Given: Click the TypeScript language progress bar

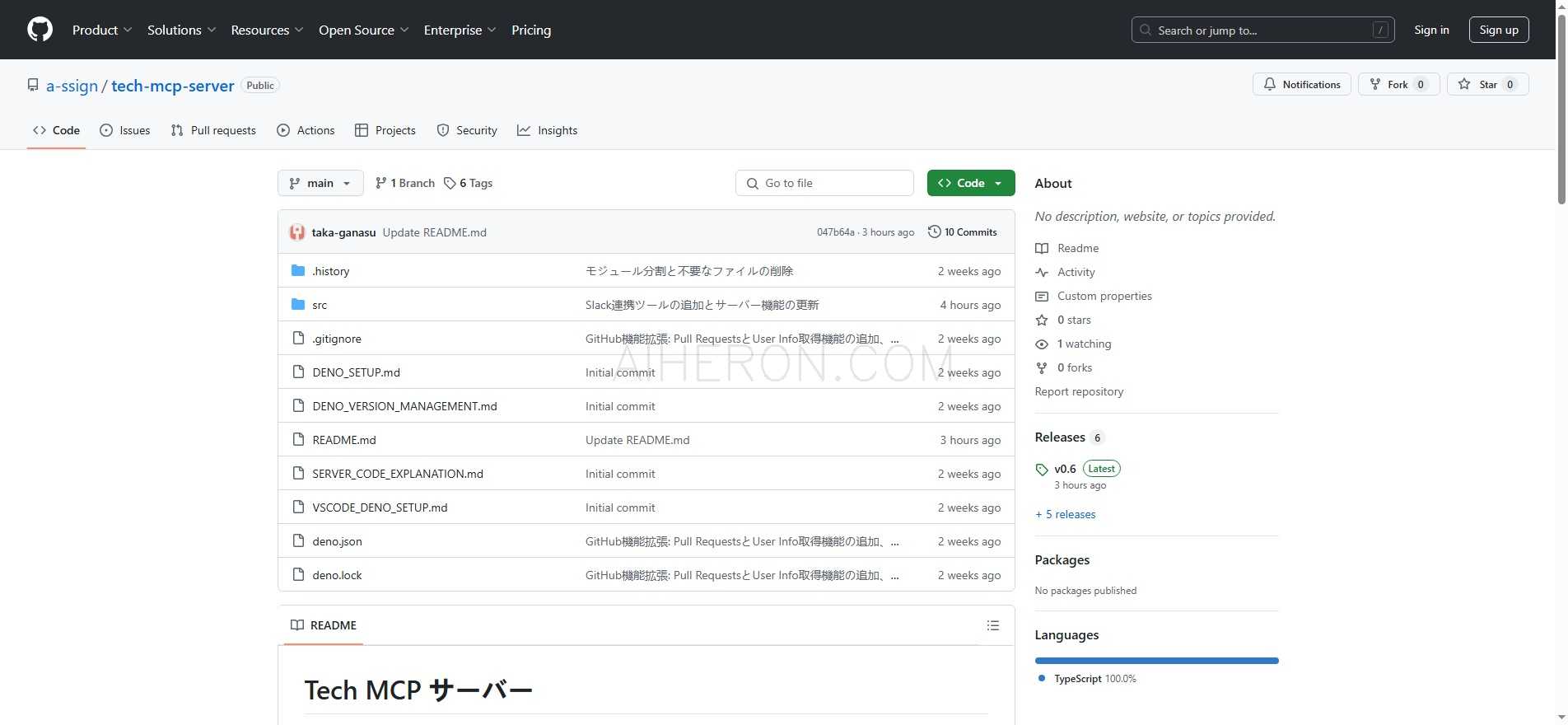Looking at the screenshot, I should pos(1156,661).
